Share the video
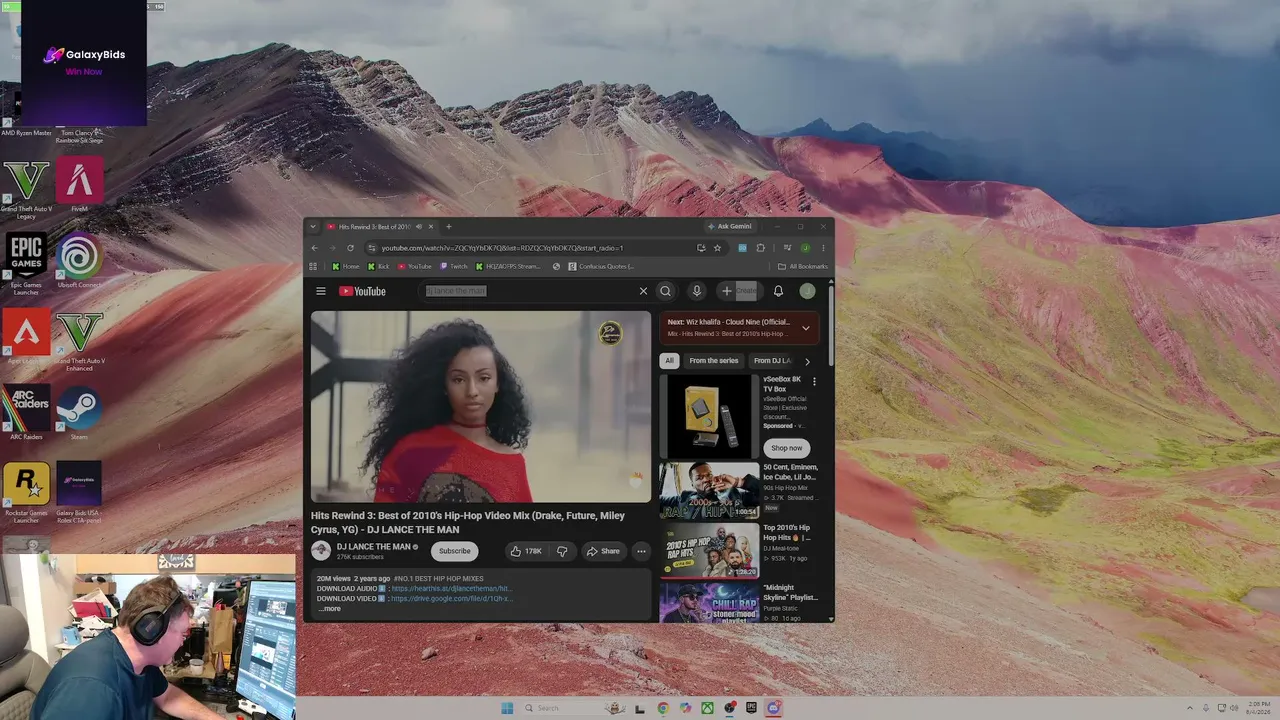This screenshot has width=1280, height=720. 603,551
